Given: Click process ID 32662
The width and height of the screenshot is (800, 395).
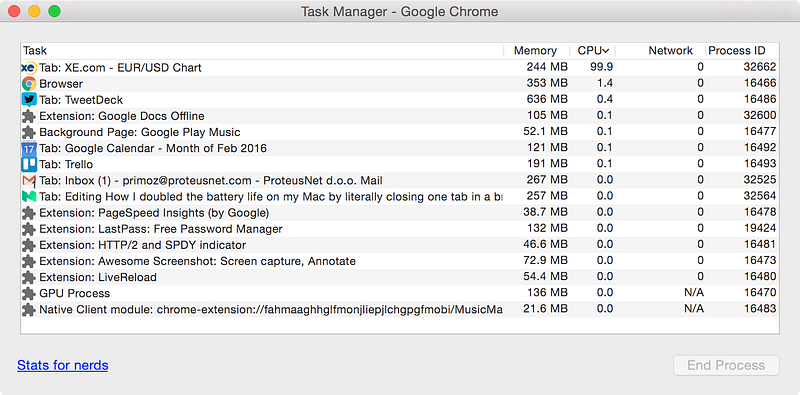Looking at the screenshot, I should click(760, 67).
